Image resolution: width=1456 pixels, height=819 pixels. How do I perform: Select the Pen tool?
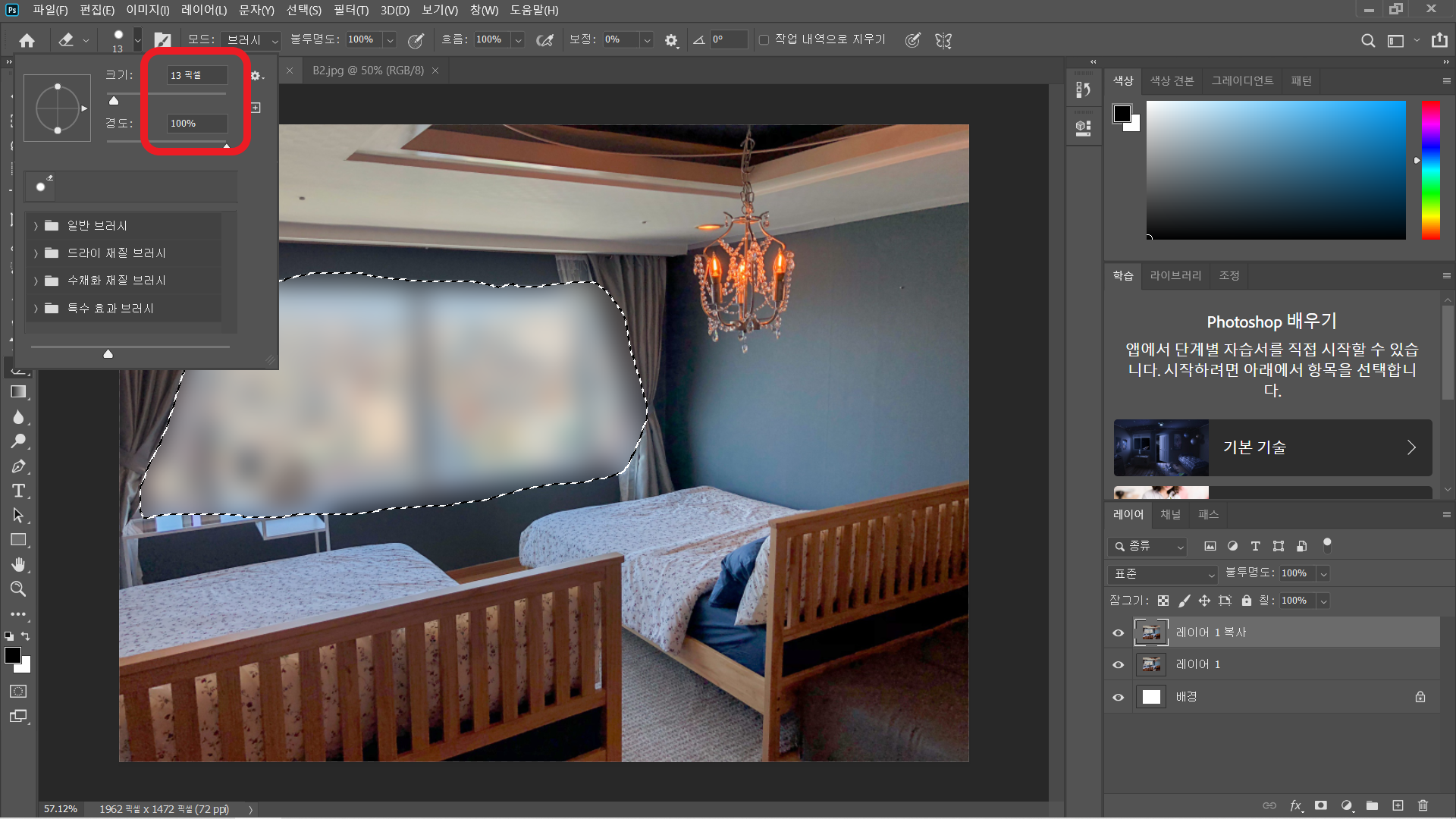click(x=18, y=466)
